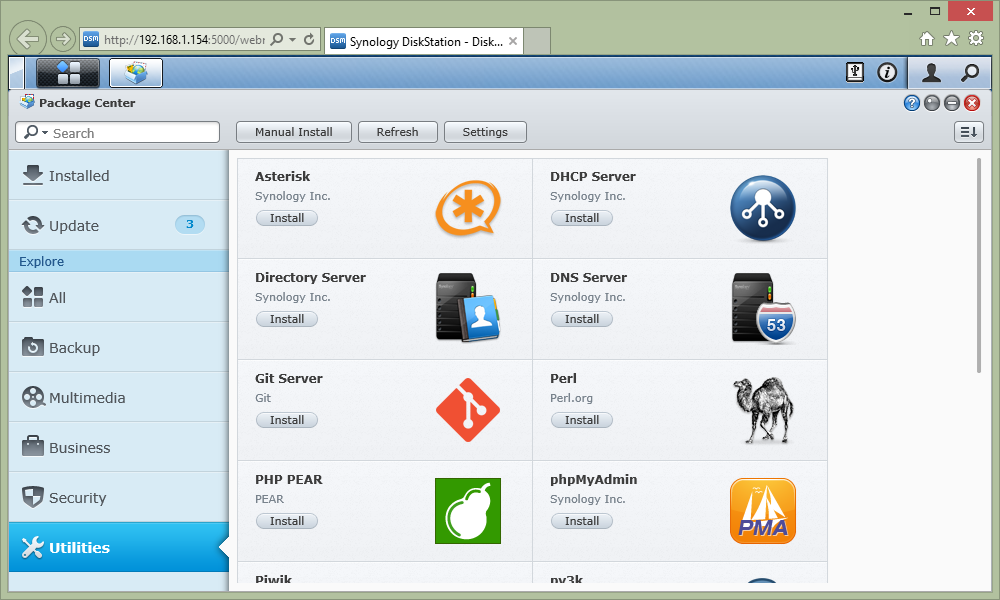Open Package Center Settings

tap(485, 132)
